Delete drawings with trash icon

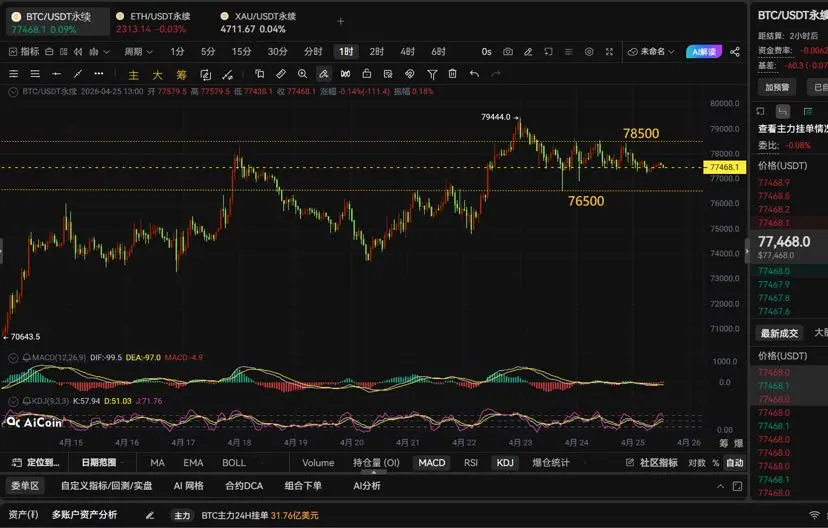453,74
